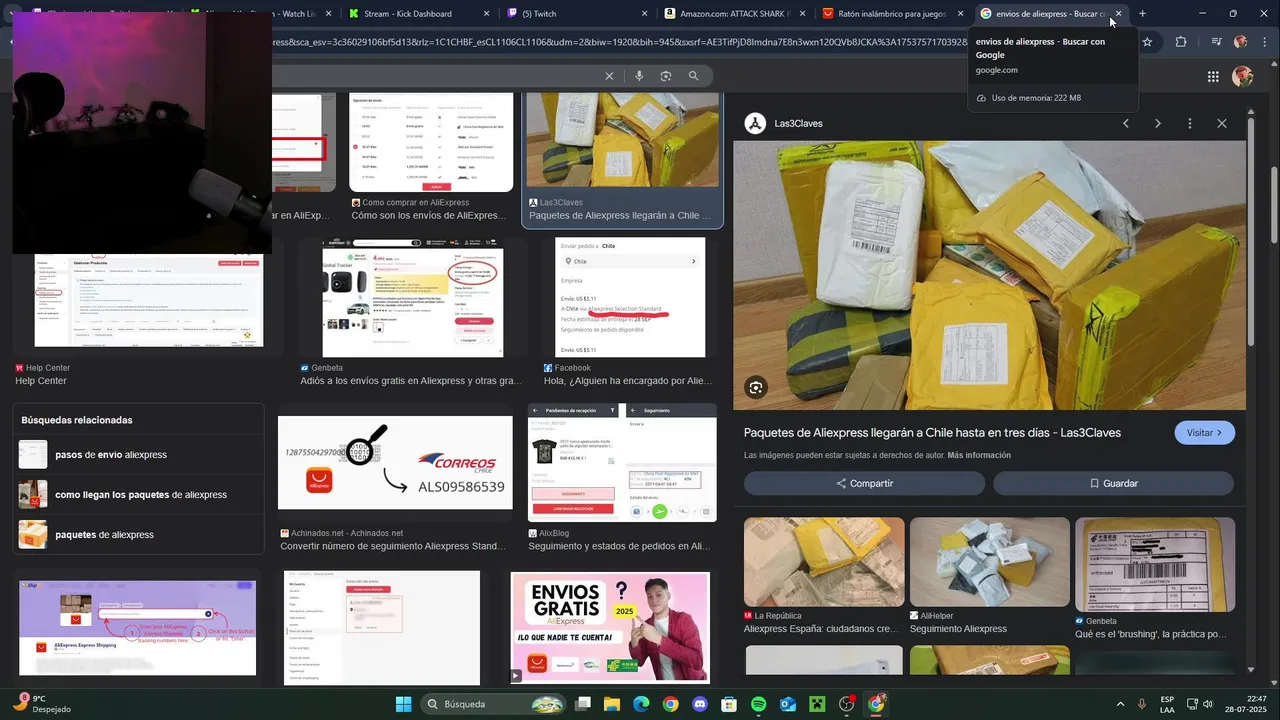This screenshot has height=720, width=1280.
Task: Open the Google apps grid
Action: pyautogui.click(x=1213, y=77)
